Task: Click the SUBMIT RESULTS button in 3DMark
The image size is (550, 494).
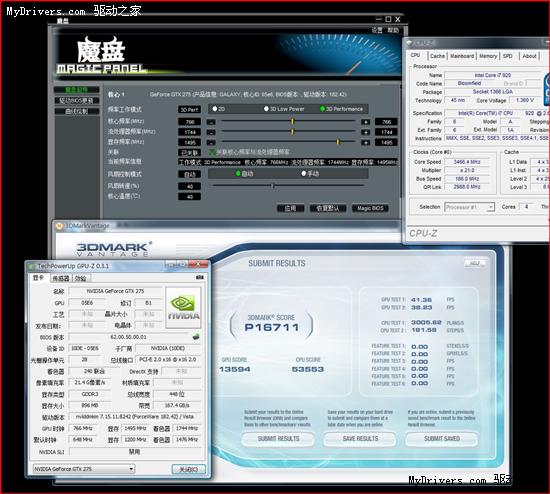Action: (x=278, y=439)
